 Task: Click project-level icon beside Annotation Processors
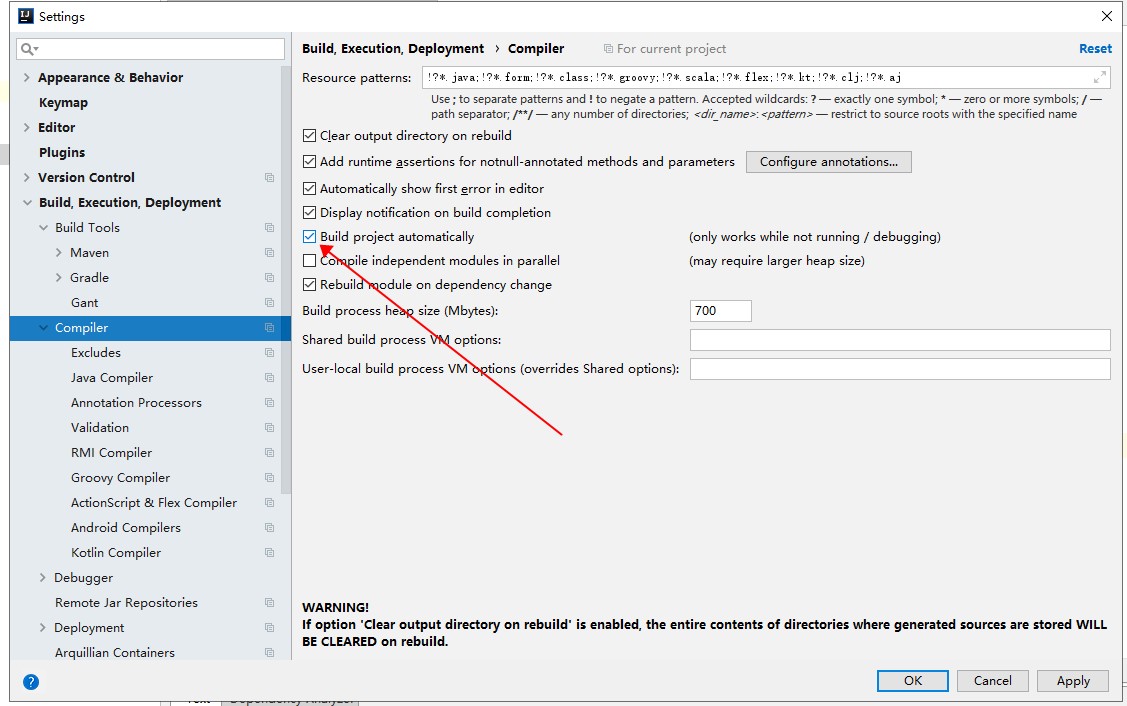269,403
